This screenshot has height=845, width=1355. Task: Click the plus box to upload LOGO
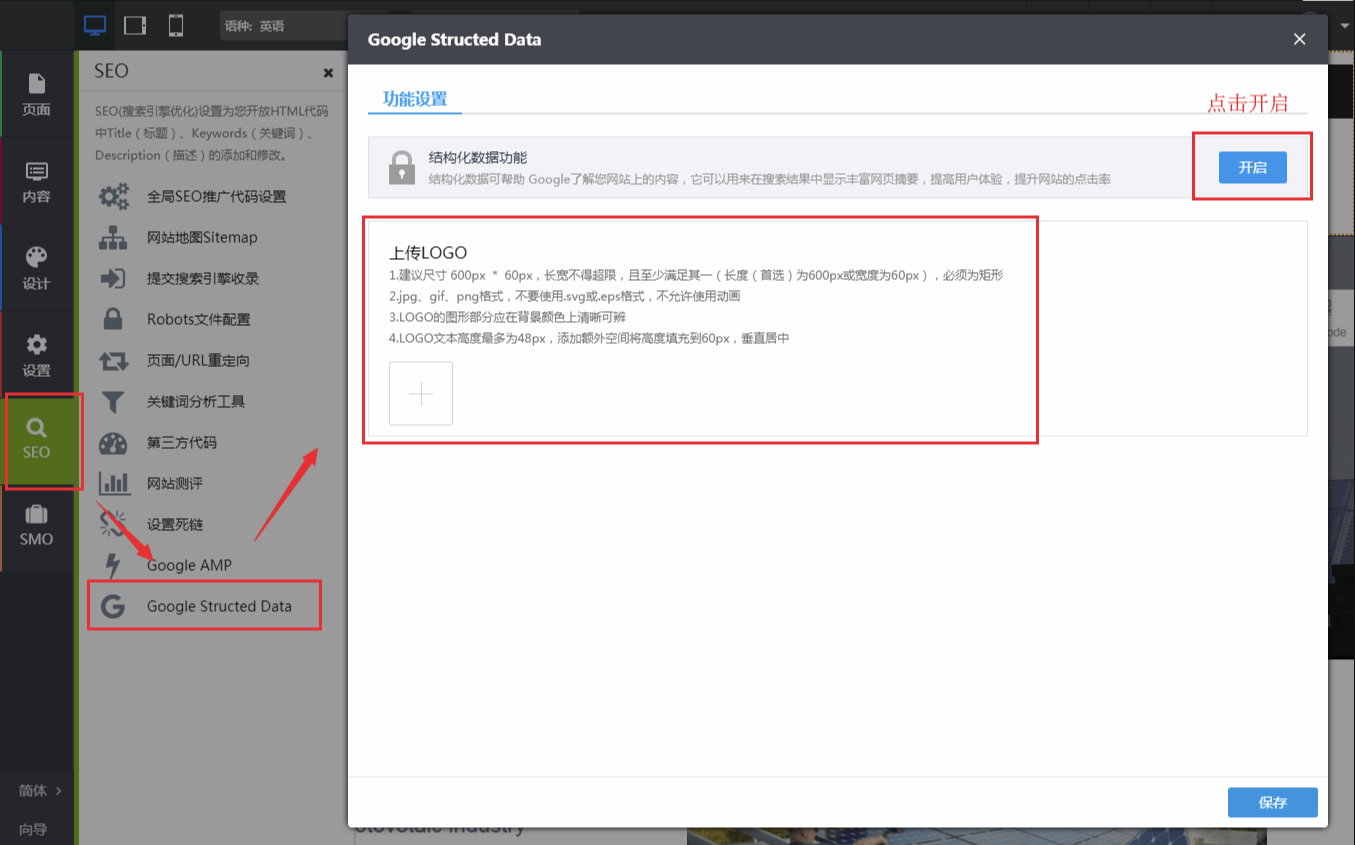(x=421, y=394)
